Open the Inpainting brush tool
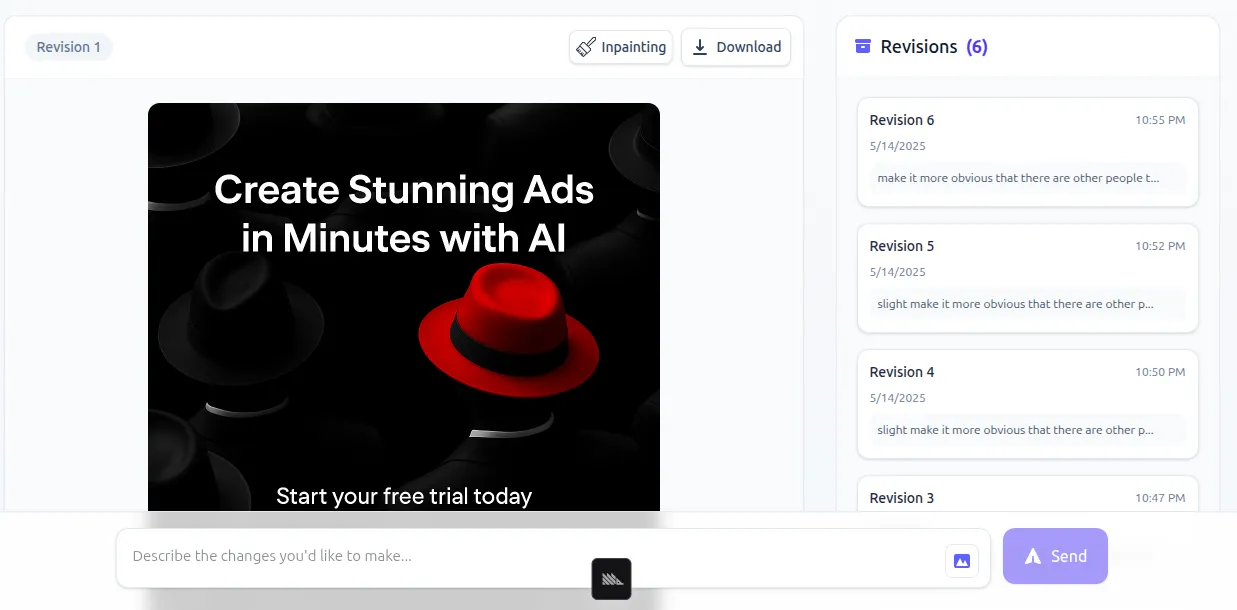 point(621,47)
